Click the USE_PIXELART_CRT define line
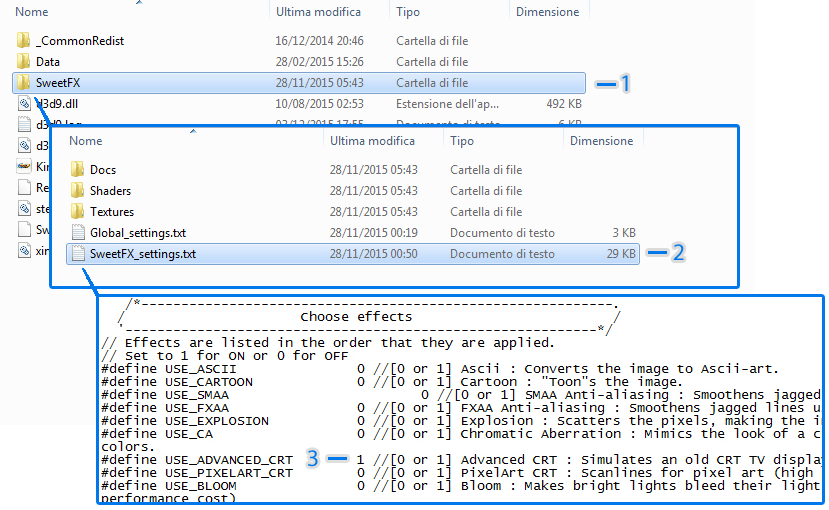This screenshot has width=829, height=510. [461, 472]
